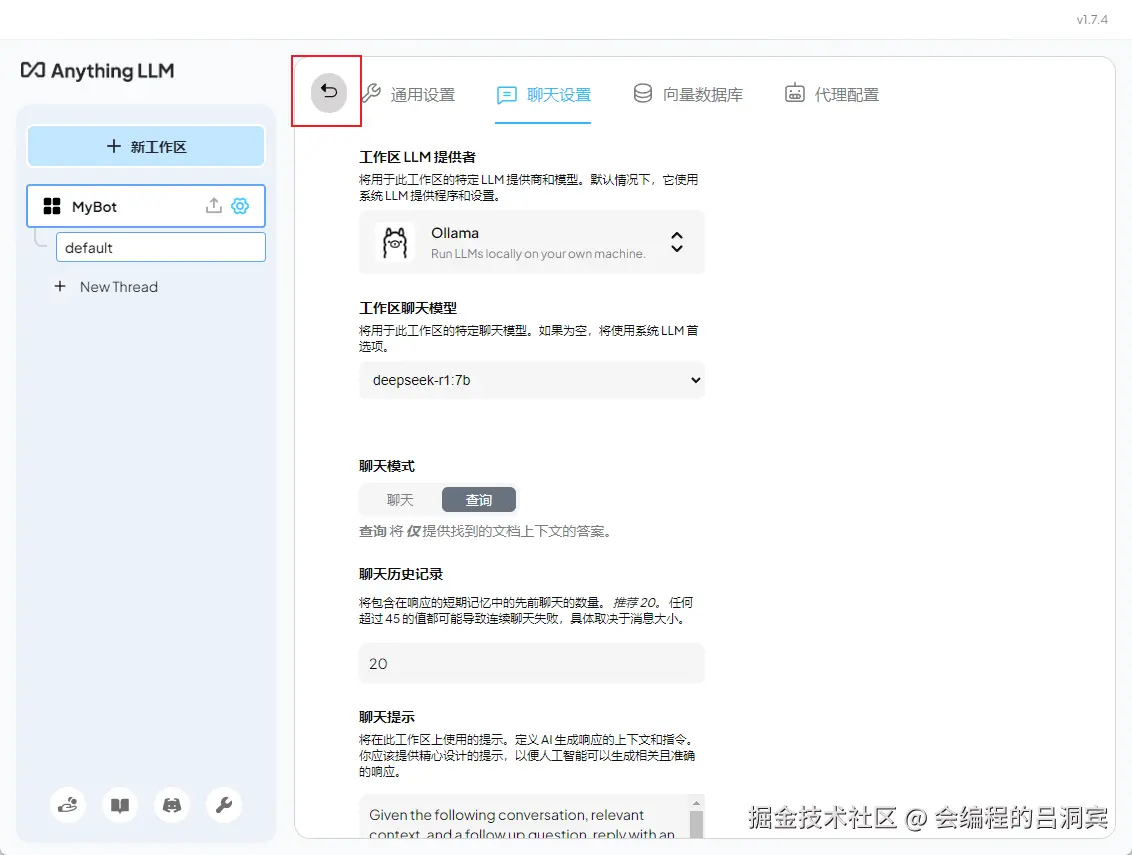The height and width of the screenshot is (855, 1132).
Task: Switch chat mode to 查询
Action: (x=479, y=500)
